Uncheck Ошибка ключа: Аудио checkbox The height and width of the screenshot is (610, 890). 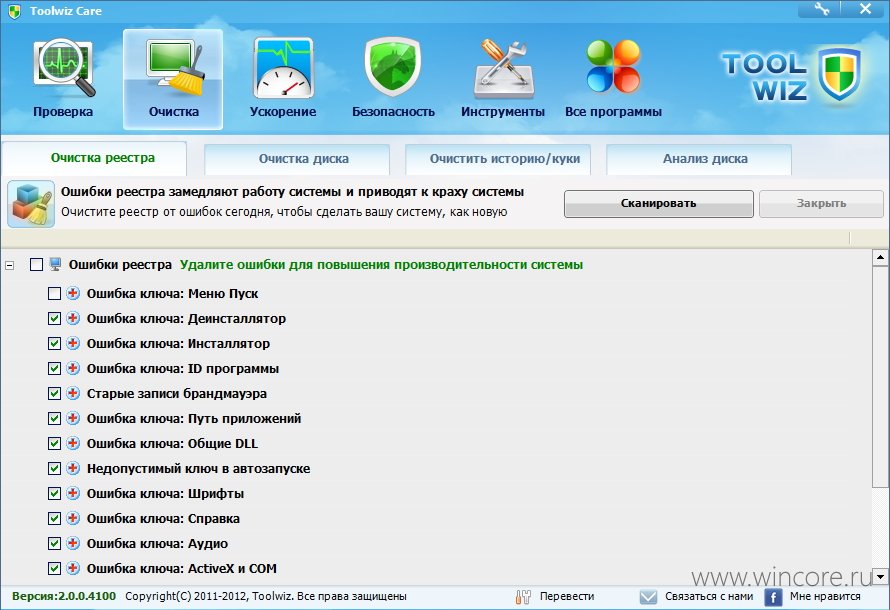[54, 543]
